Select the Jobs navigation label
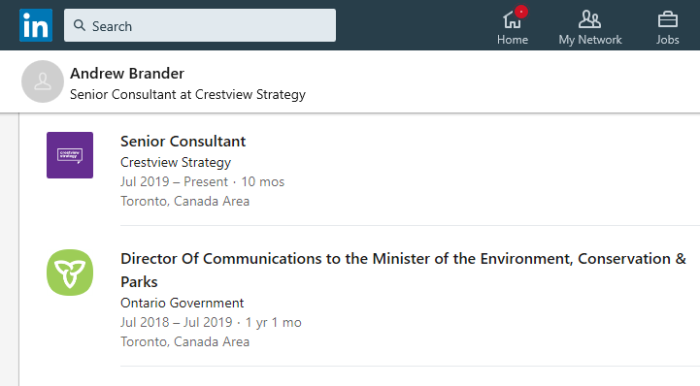This screenshot has height=386, width=700. click(667, 40)
